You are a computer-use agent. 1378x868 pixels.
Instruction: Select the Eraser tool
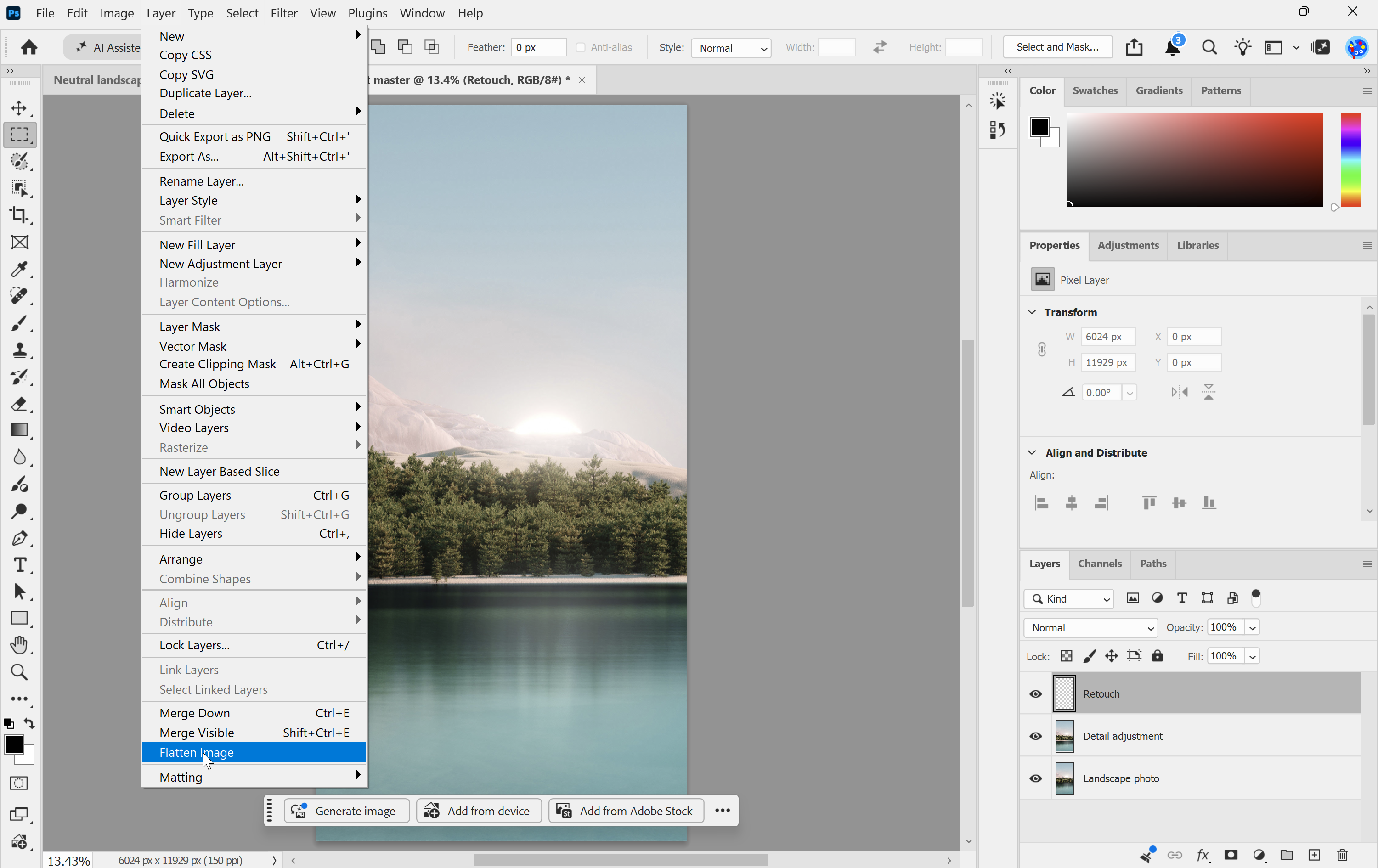click(x=19, y=403)
